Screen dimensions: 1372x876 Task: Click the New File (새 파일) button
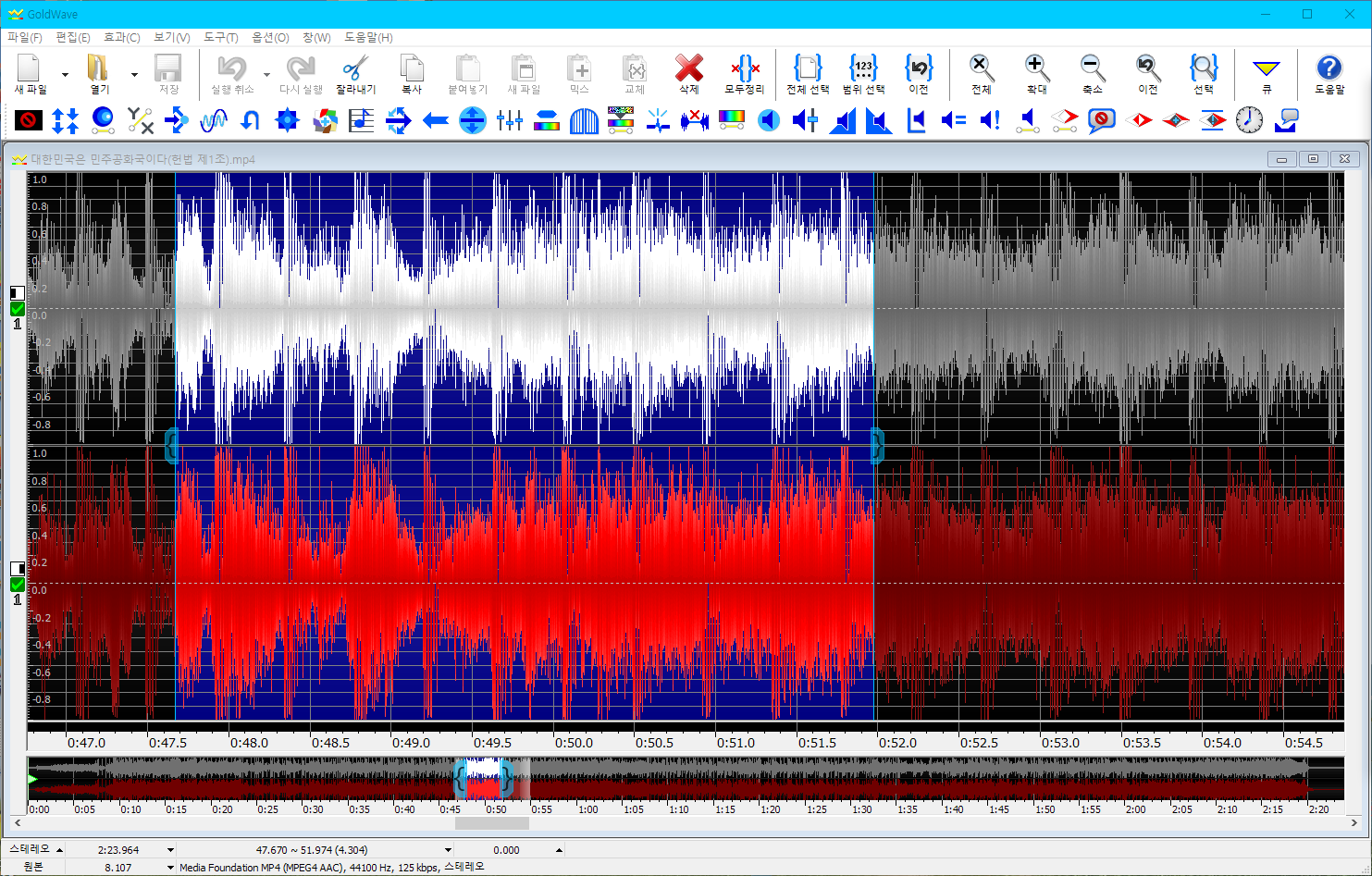point(31,74)
